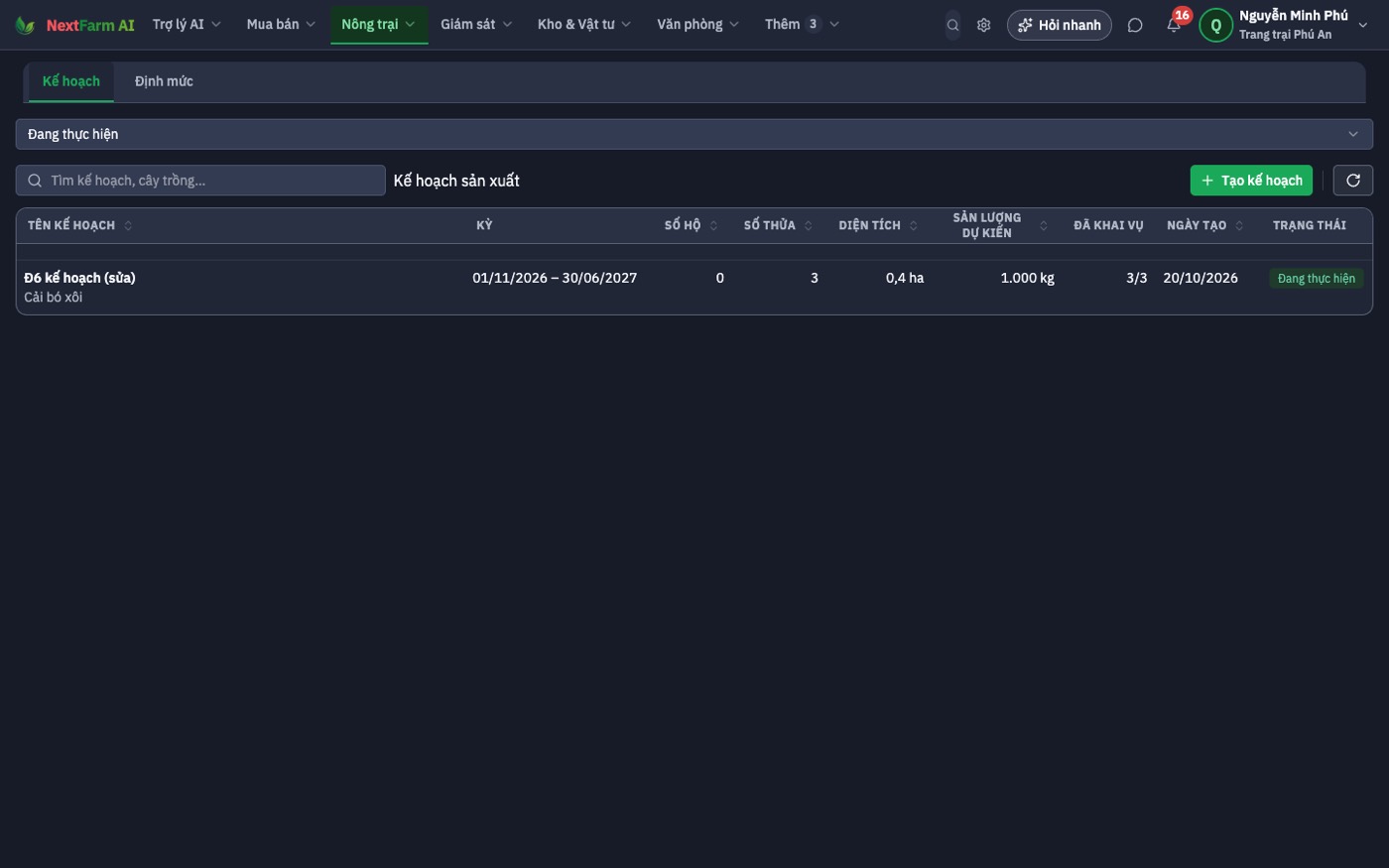Open the chat bubble icon
Viewport: 1389px width, 868px height.
[1135, 25]
